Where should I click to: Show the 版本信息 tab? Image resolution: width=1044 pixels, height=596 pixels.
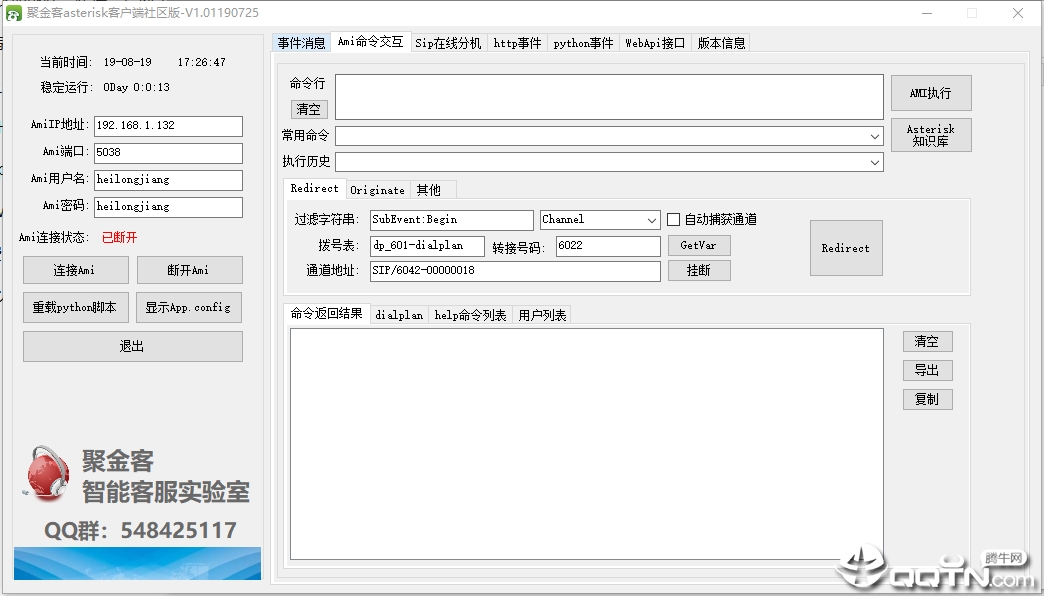coord(721,43)
